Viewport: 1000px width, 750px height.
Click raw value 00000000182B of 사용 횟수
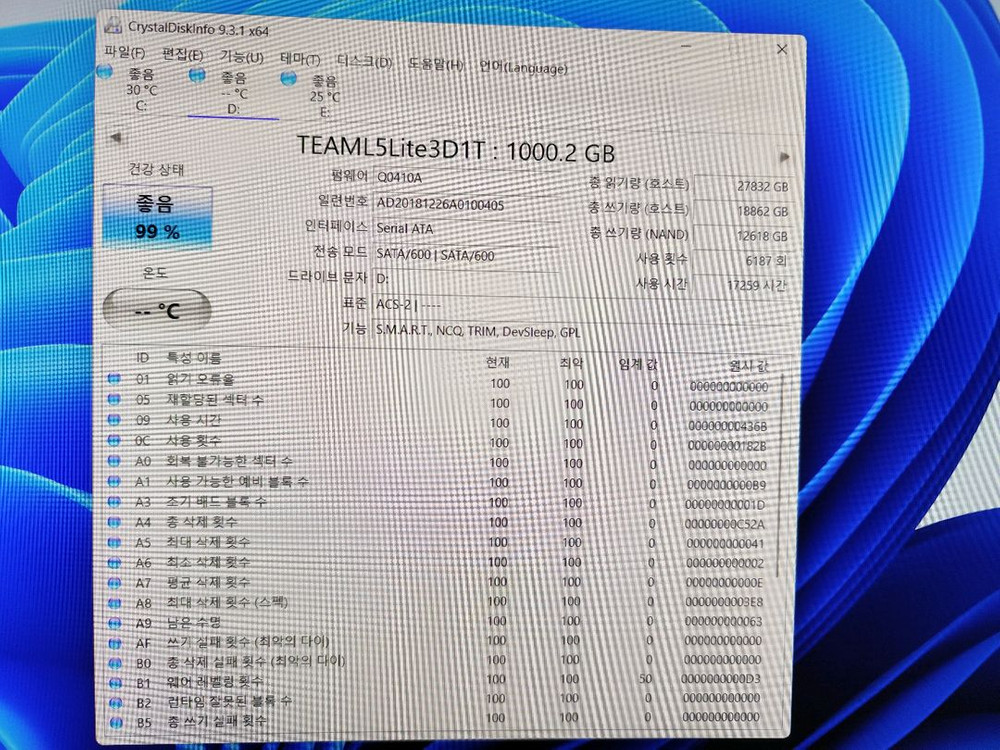(727, 446)
